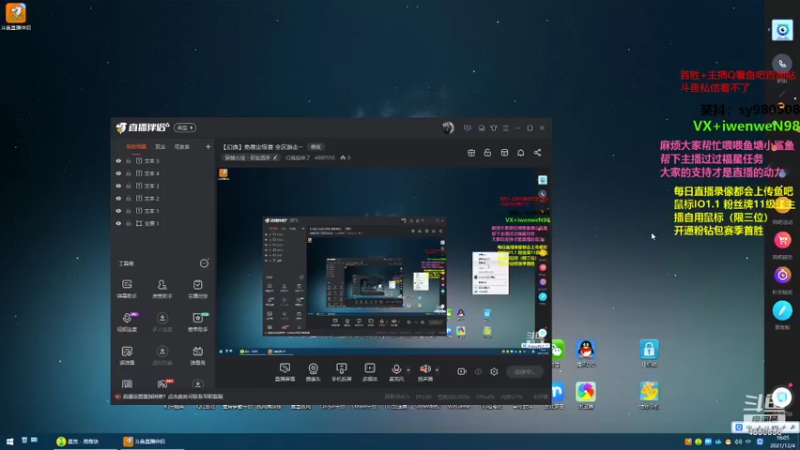
Task: Open the Windows Start menu
Action: [x=10, y=441]
